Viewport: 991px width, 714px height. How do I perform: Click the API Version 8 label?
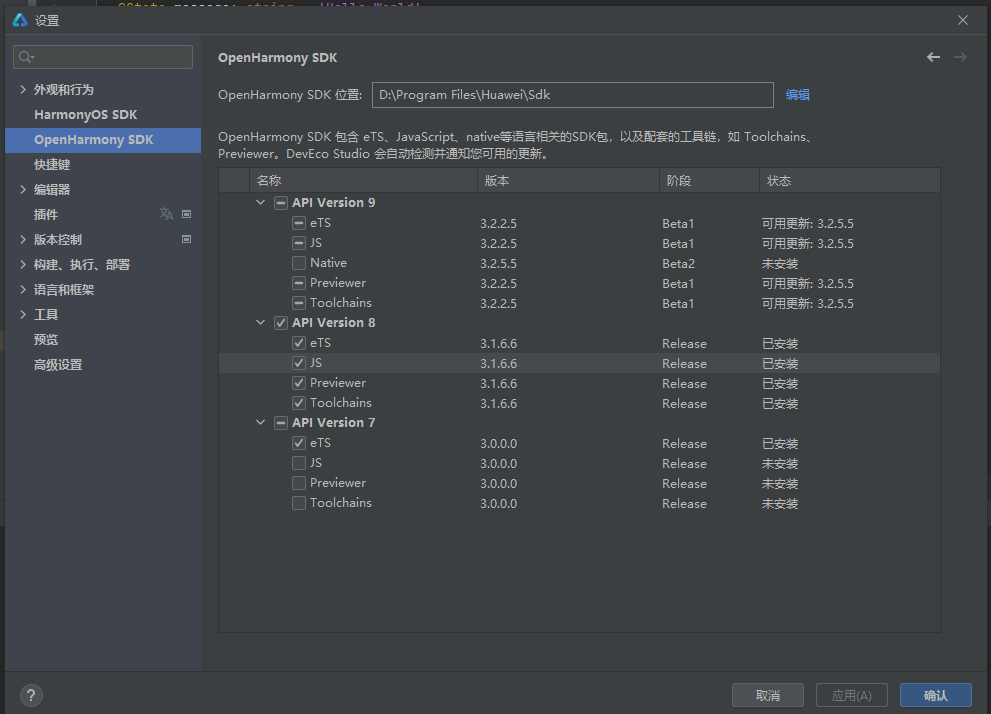tap(334, 323)
